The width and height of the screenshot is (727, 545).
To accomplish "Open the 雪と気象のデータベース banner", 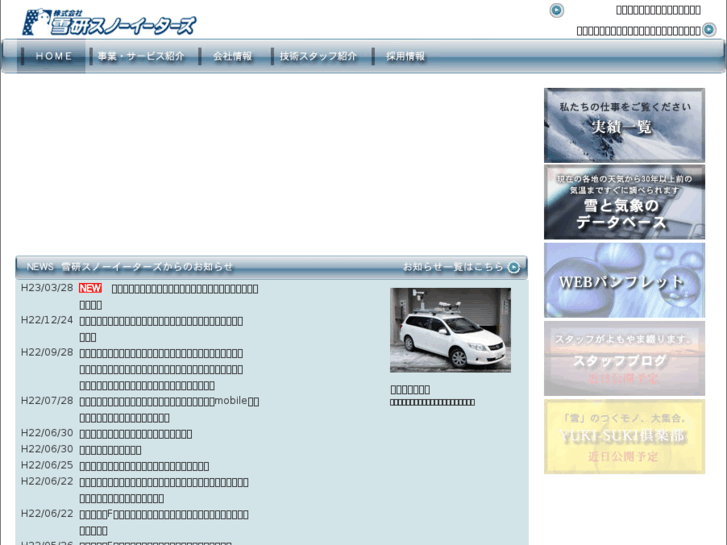I will pyautogui.click(x=624, y=202).
